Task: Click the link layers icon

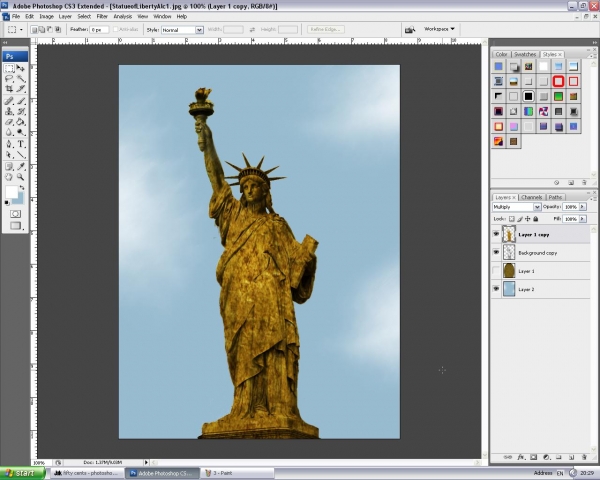Action: point(507,457)
